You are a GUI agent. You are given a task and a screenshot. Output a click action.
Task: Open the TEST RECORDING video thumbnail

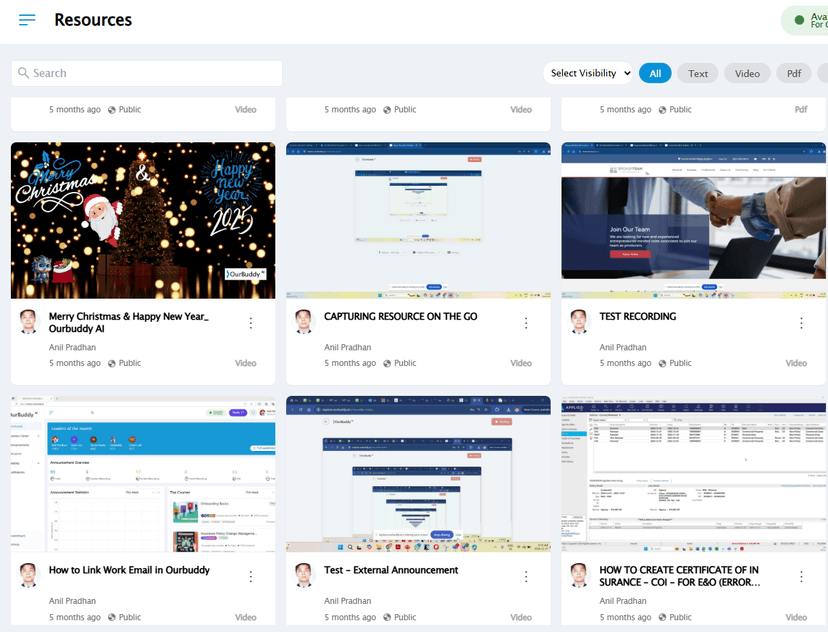click(694, 220)
